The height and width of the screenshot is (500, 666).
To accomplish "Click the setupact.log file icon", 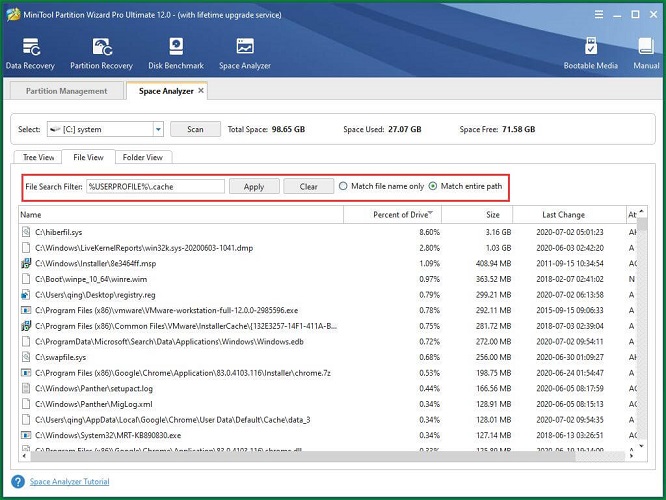I will tap(26, 388).
